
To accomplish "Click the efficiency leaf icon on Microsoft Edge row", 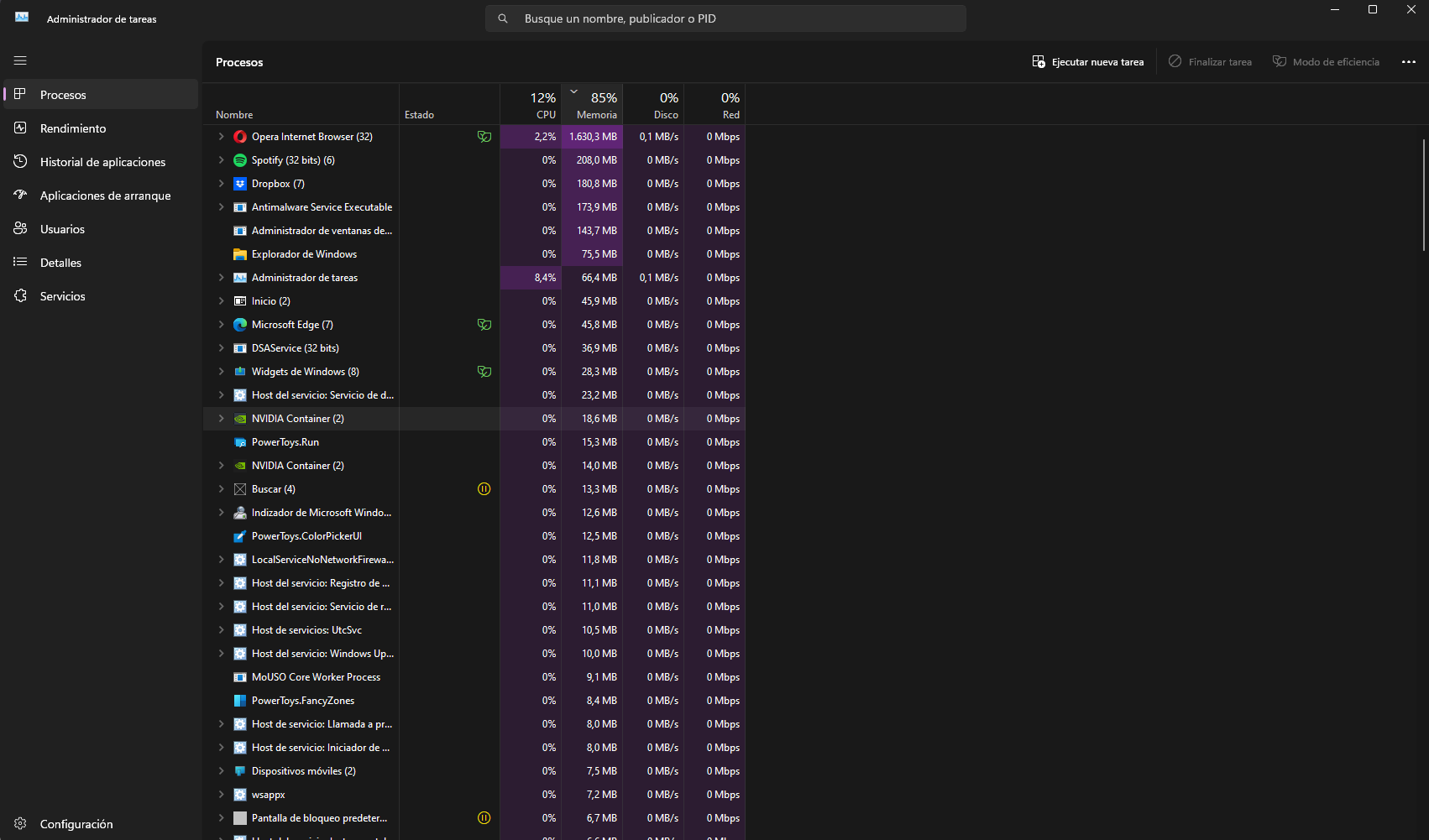I will pyautogui.click(x=484, y=325).
